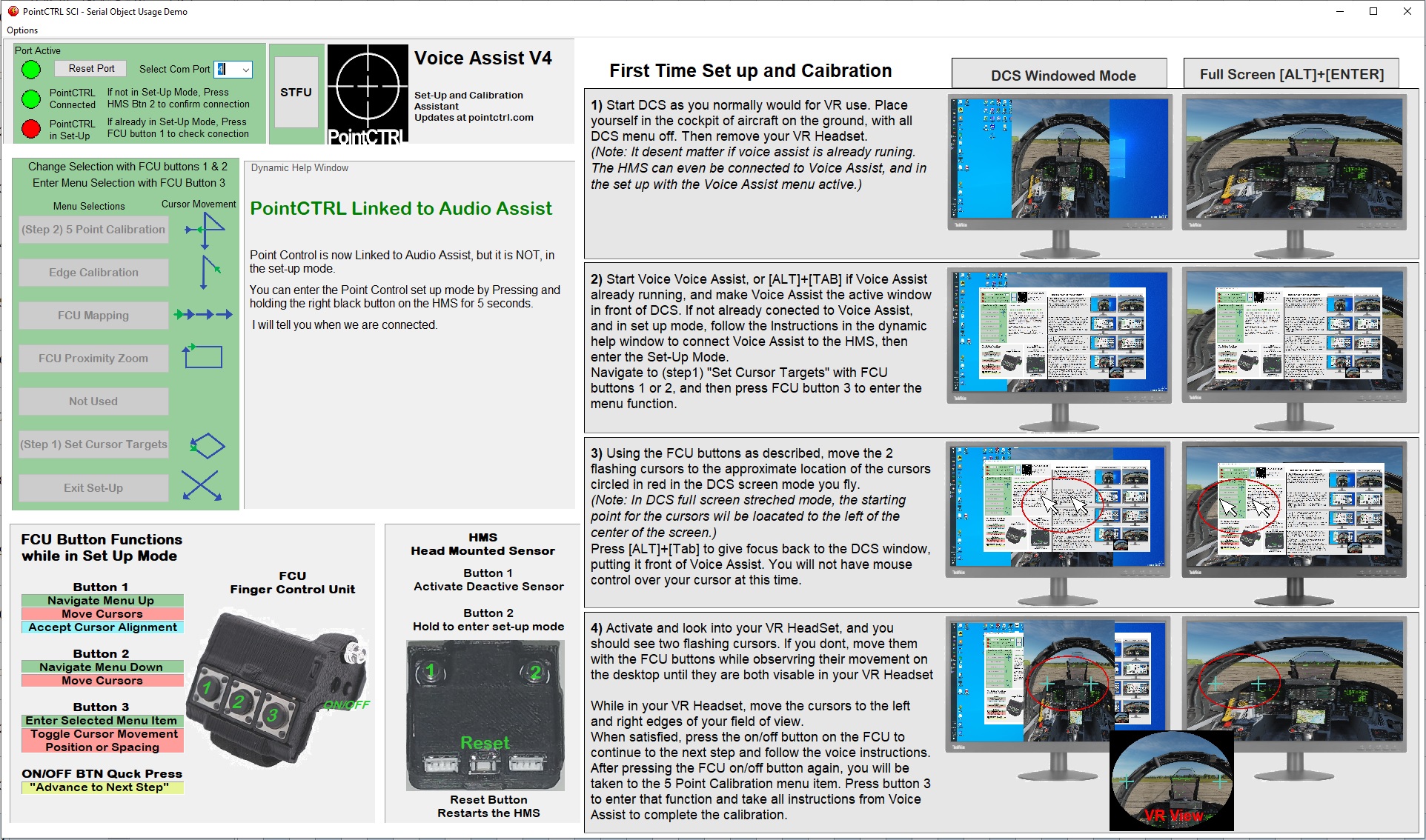Click the Activate Deactive Sensor text
The height and width of the screenshot is (840, 1426).
(488, 587)
